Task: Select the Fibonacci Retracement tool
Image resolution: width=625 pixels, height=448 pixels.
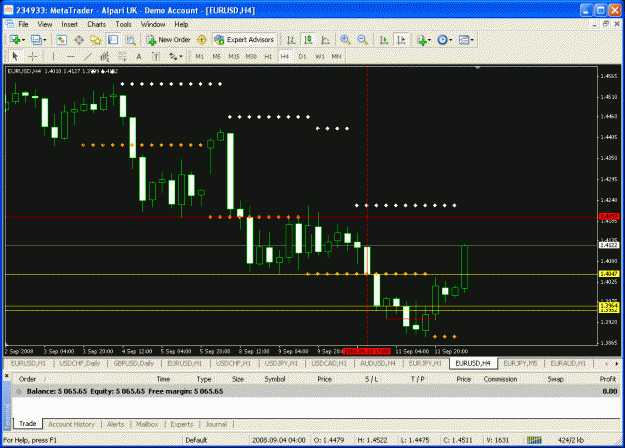Action: point(122,57)
